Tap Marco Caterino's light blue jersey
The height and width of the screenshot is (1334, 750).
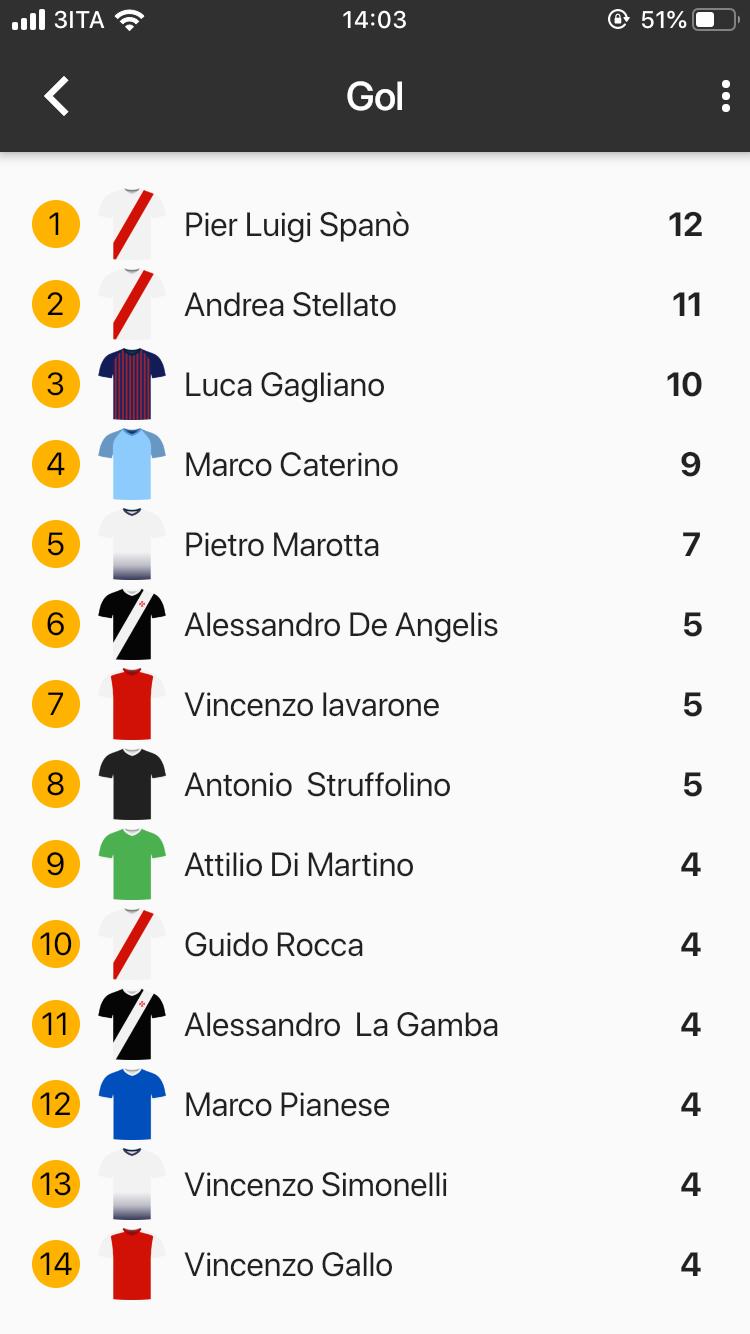pos(132,465)
